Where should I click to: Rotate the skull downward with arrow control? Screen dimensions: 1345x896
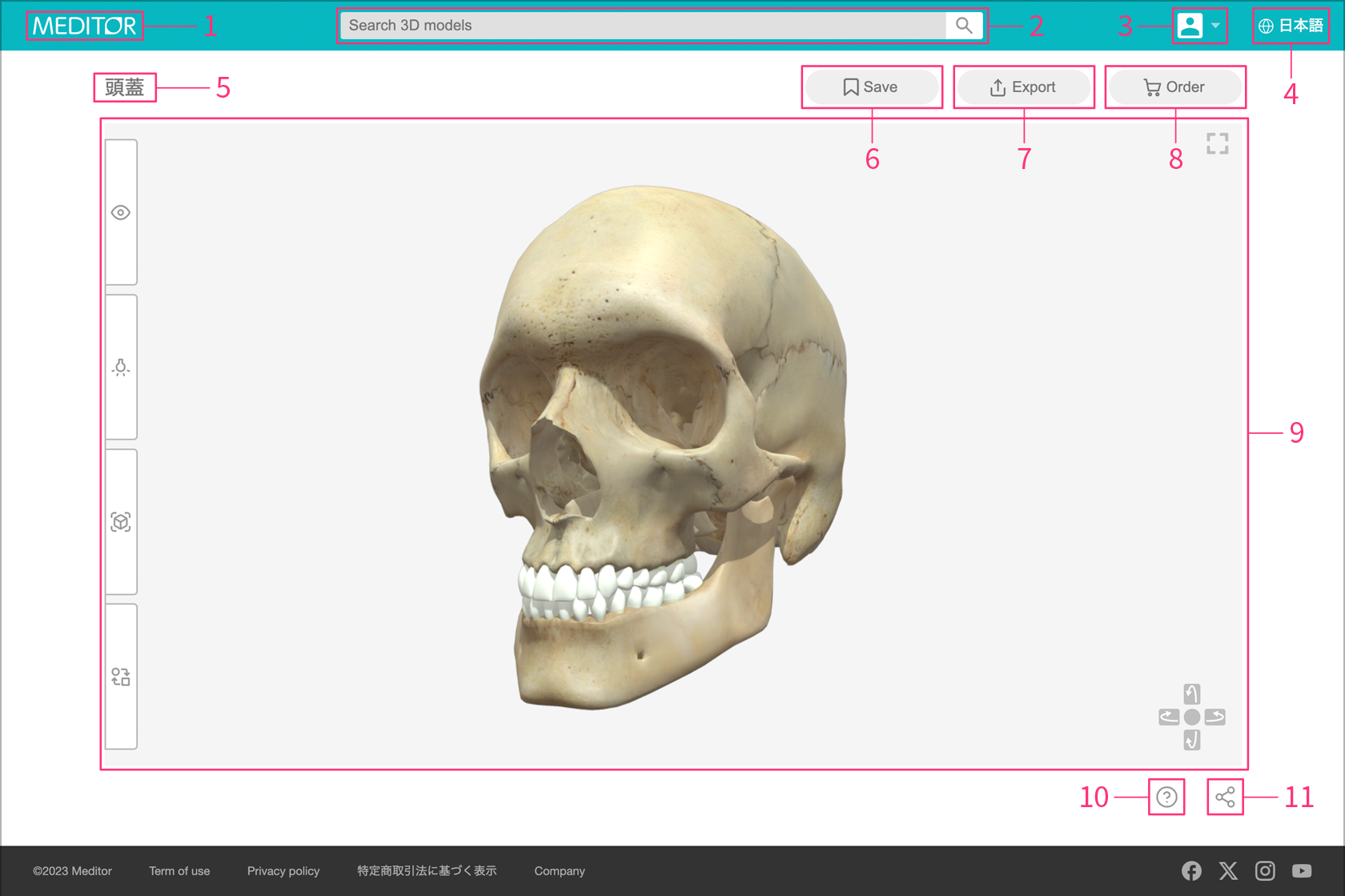1191,740
